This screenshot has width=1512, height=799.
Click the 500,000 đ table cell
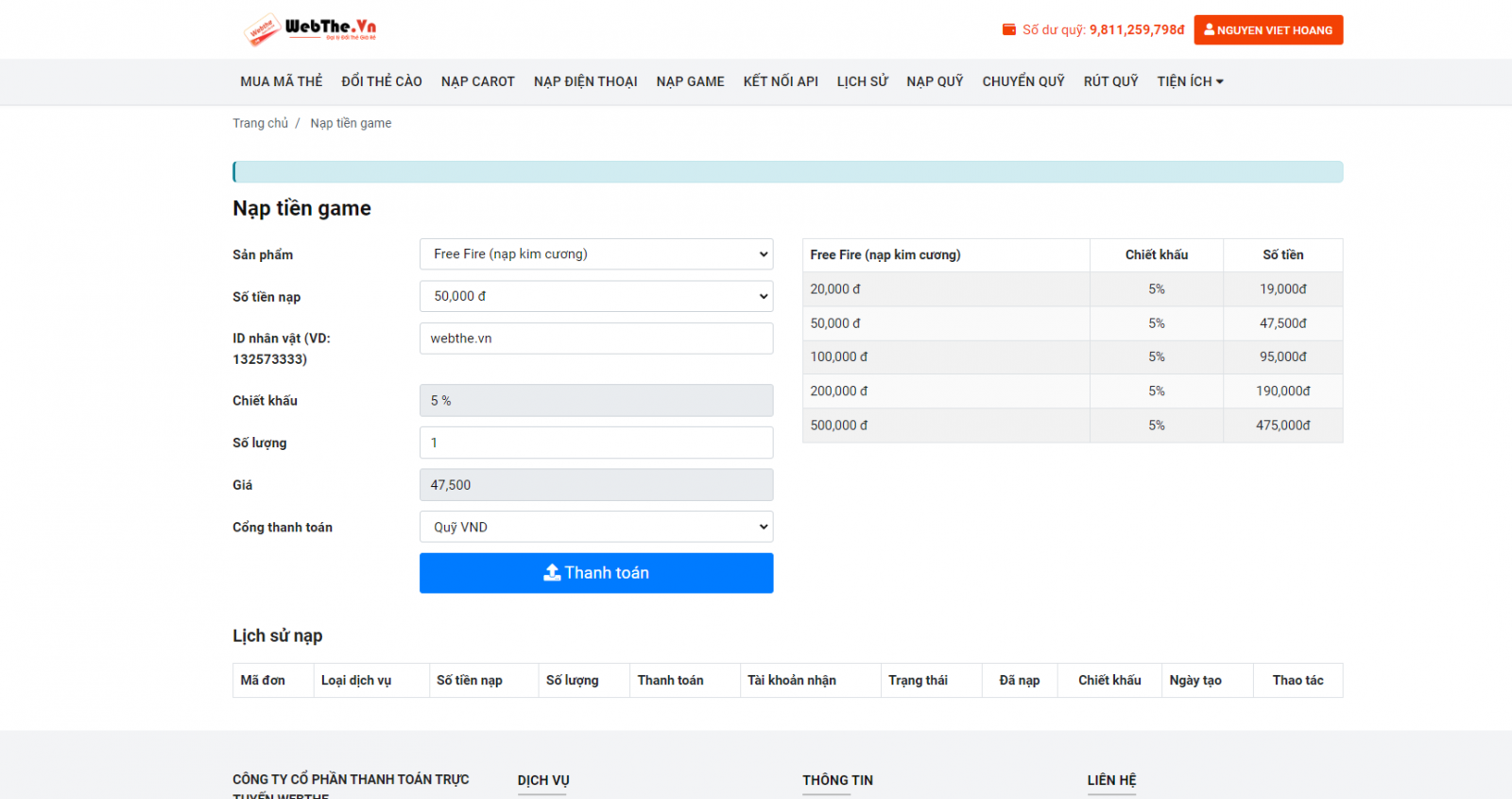tap(946, 426)
